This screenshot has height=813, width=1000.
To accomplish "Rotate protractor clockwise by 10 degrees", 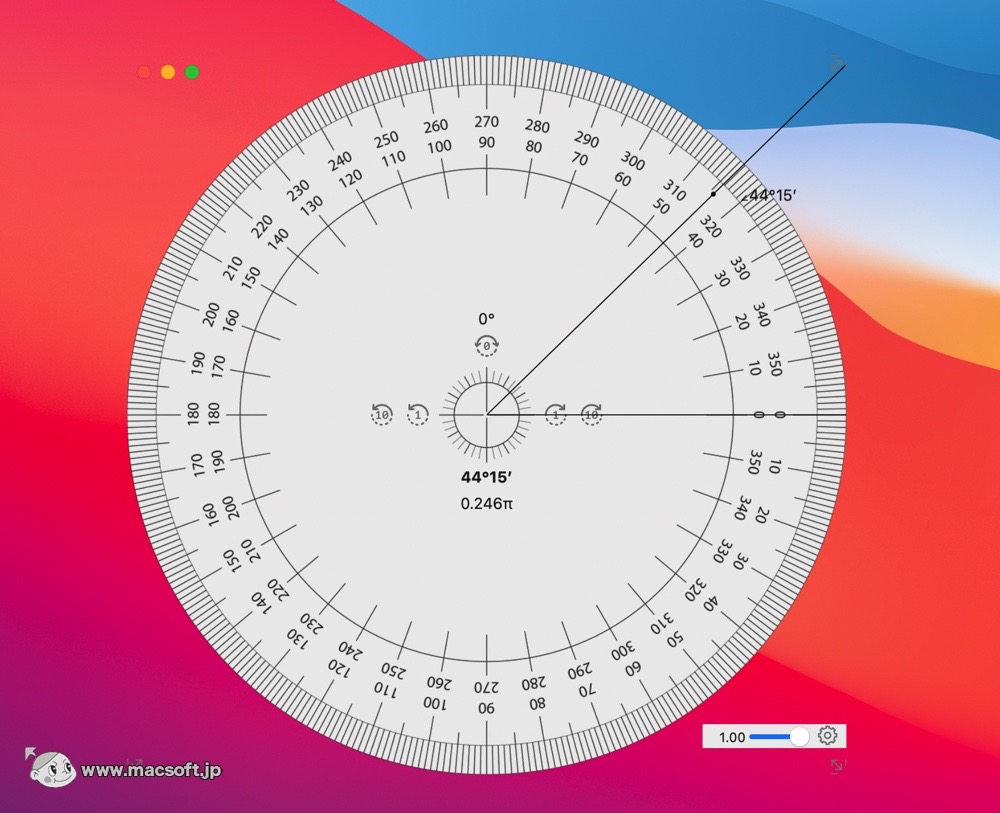I will point(592,414).
